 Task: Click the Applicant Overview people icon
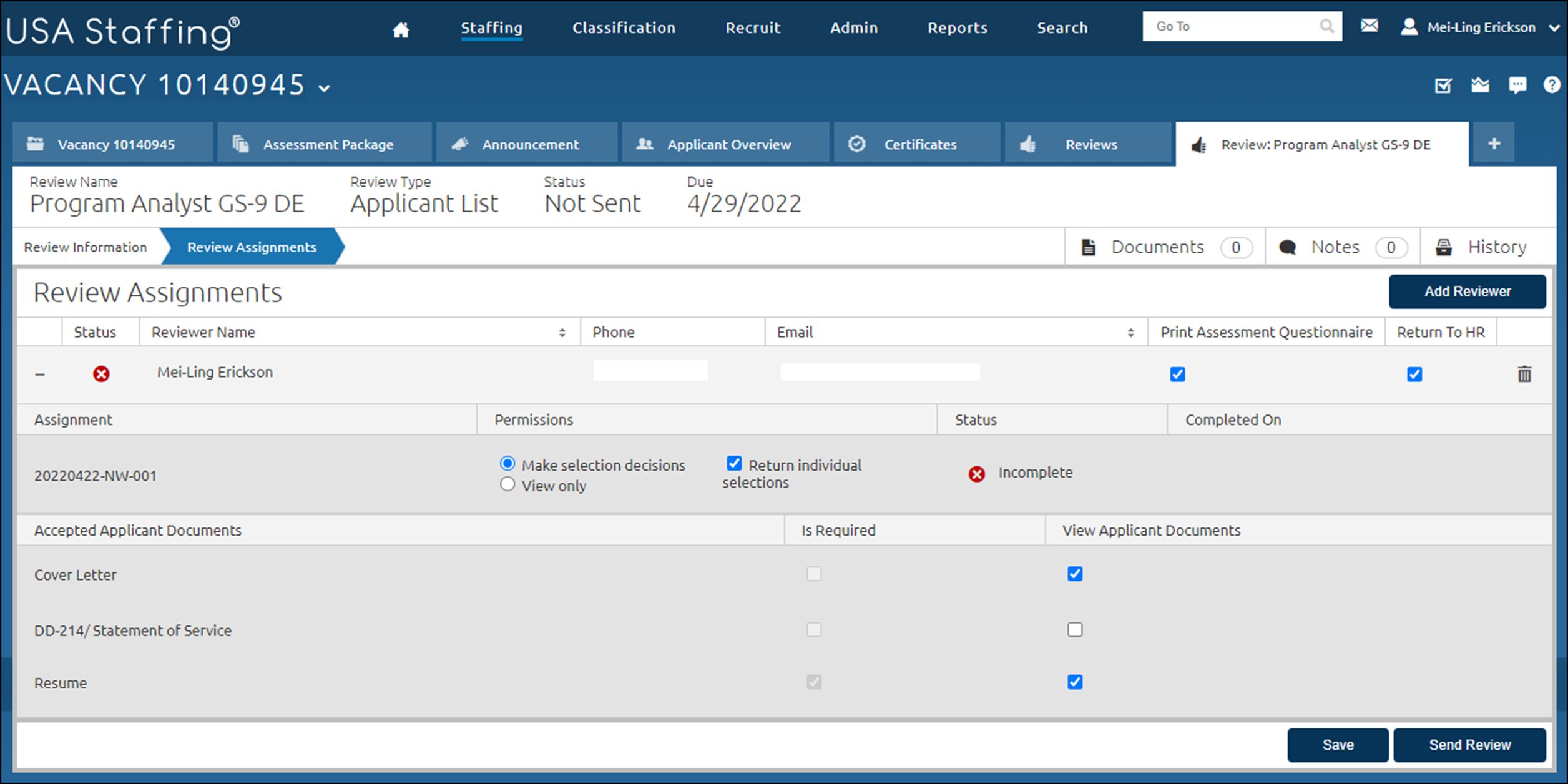click(644, 144)
